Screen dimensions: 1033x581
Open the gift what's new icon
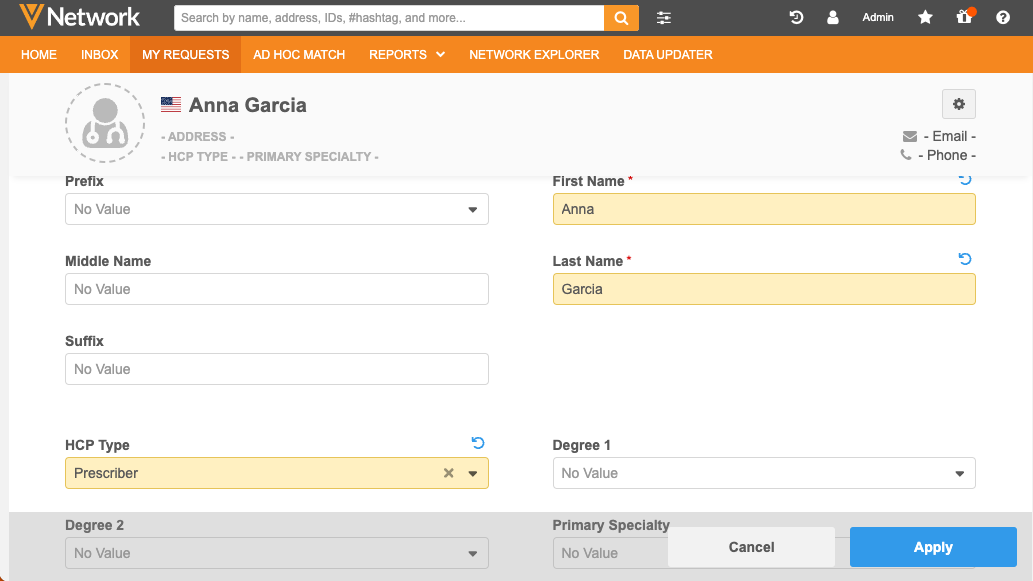pos(964,18)
